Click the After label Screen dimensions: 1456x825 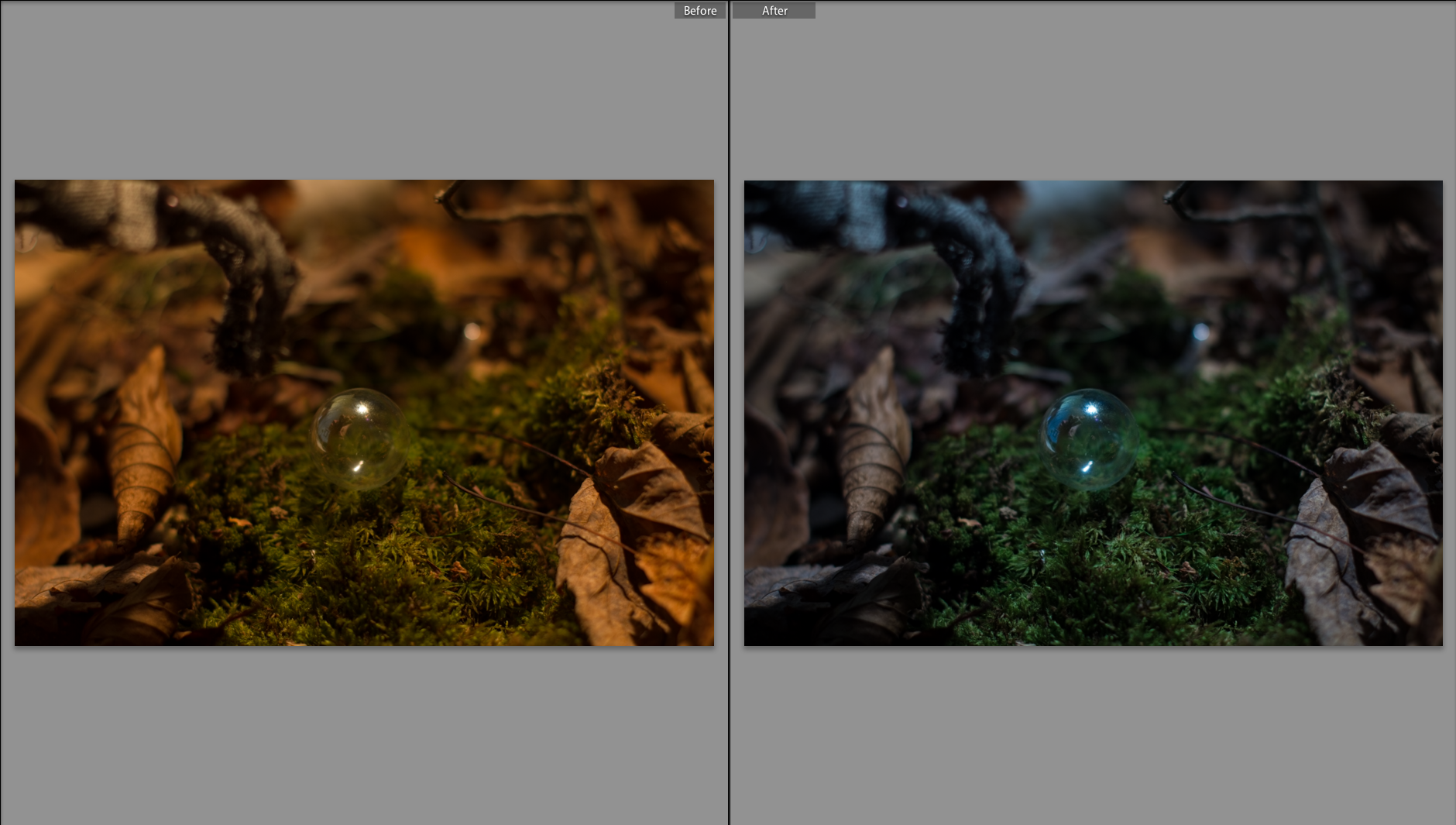[x=774, y=10]
